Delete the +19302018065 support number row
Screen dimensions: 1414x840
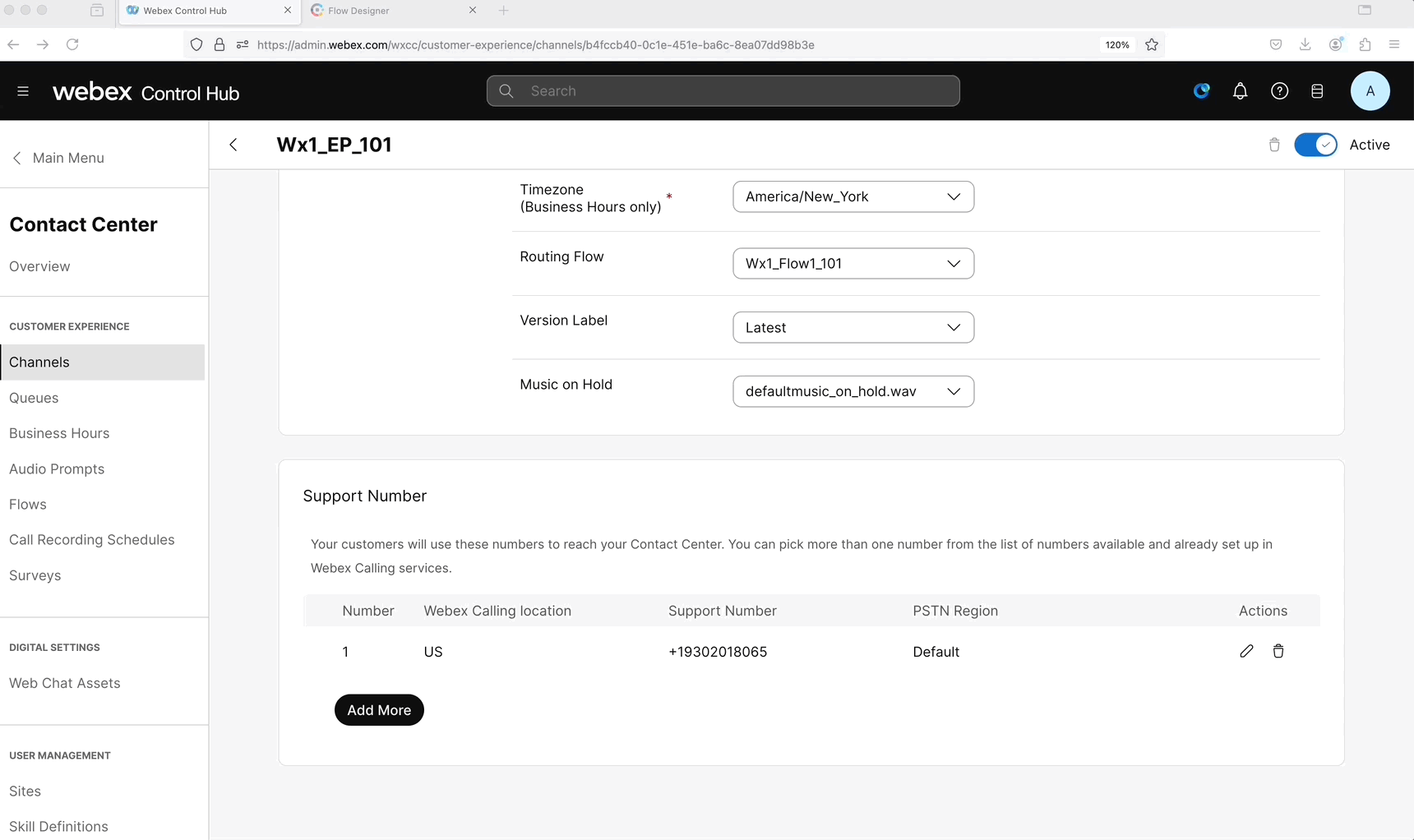1278,651
